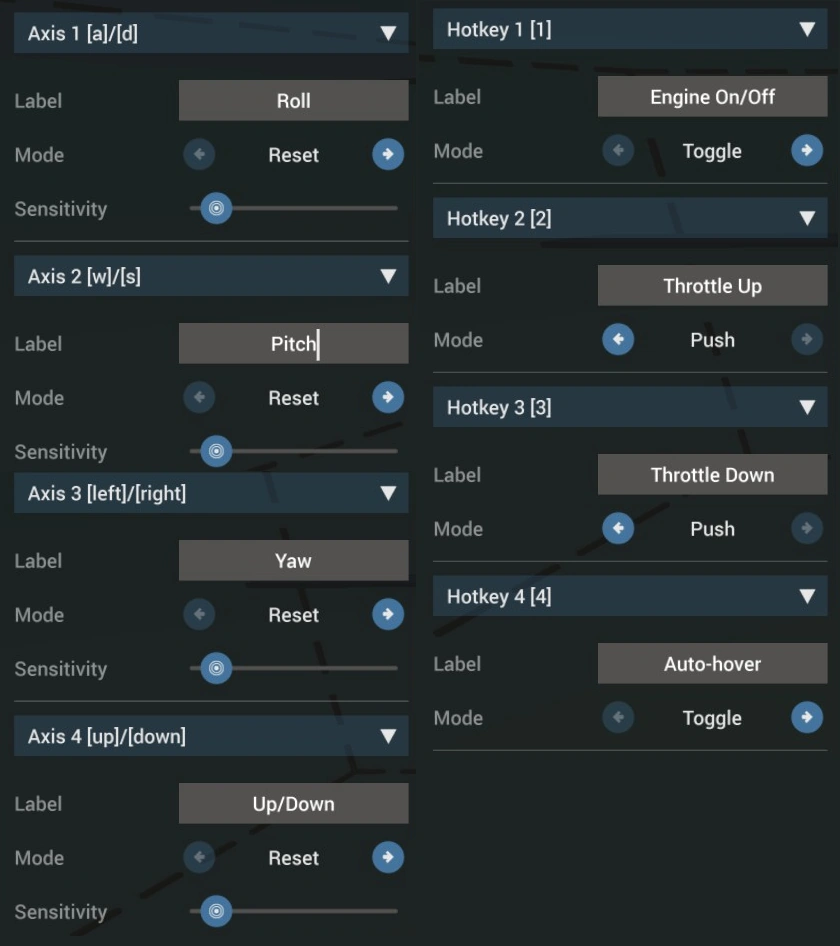Click left arrow for Hotkey 2 Push mode

pyautogui.click(x=618, y=340)
